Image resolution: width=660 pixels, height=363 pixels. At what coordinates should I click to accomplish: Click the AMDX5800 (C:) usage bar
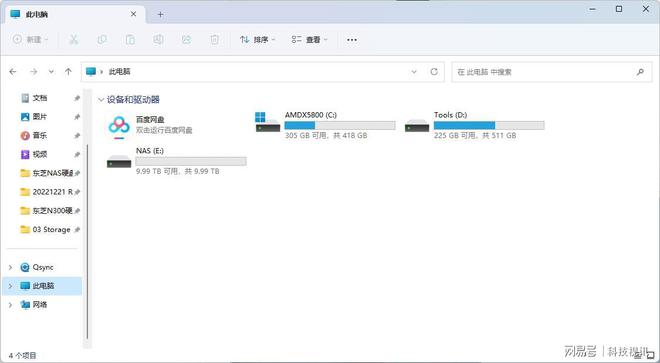[340, 125]
